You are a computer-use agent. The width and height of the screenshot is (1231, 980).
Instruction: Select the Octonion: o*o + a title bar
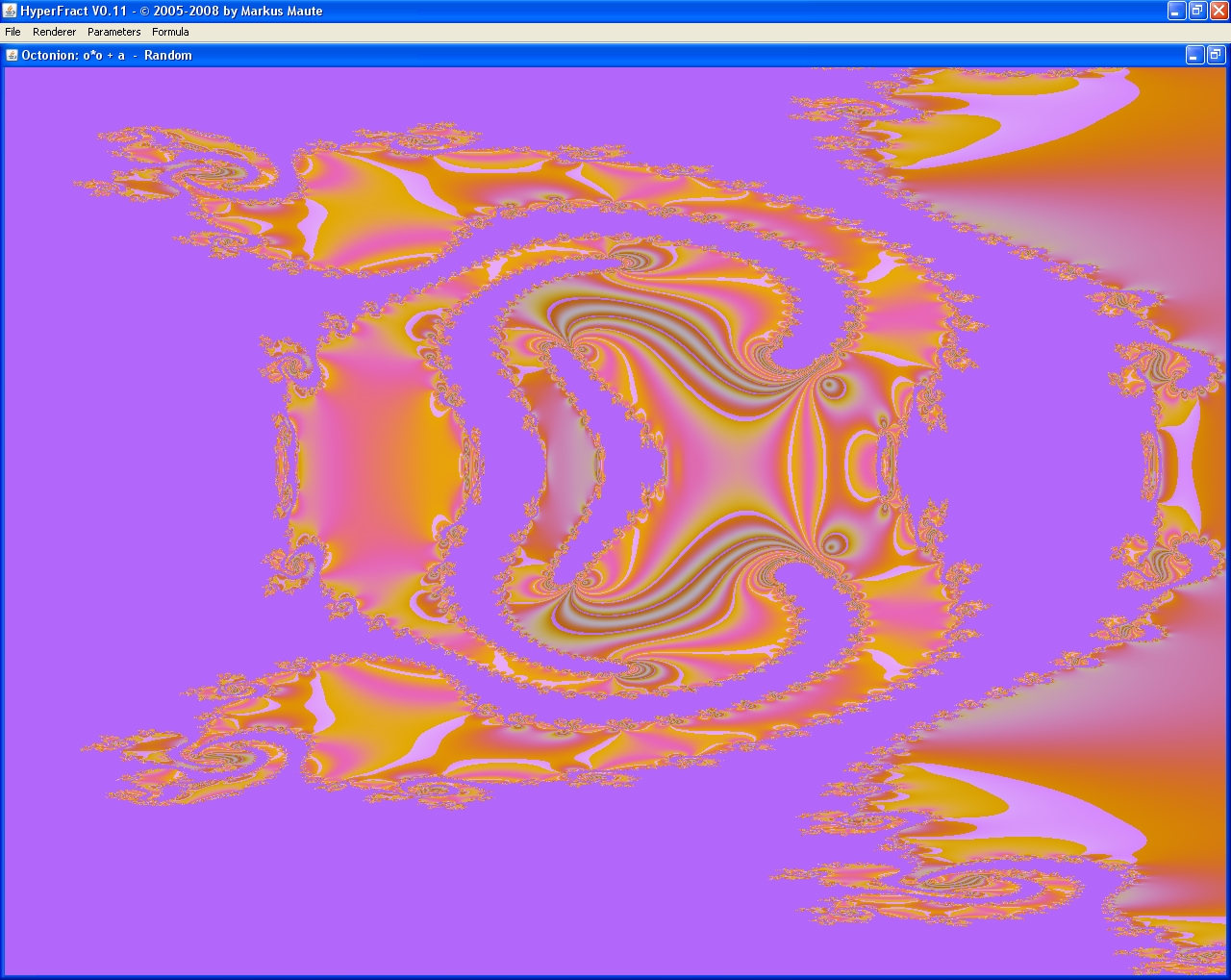tap(577, 55)
